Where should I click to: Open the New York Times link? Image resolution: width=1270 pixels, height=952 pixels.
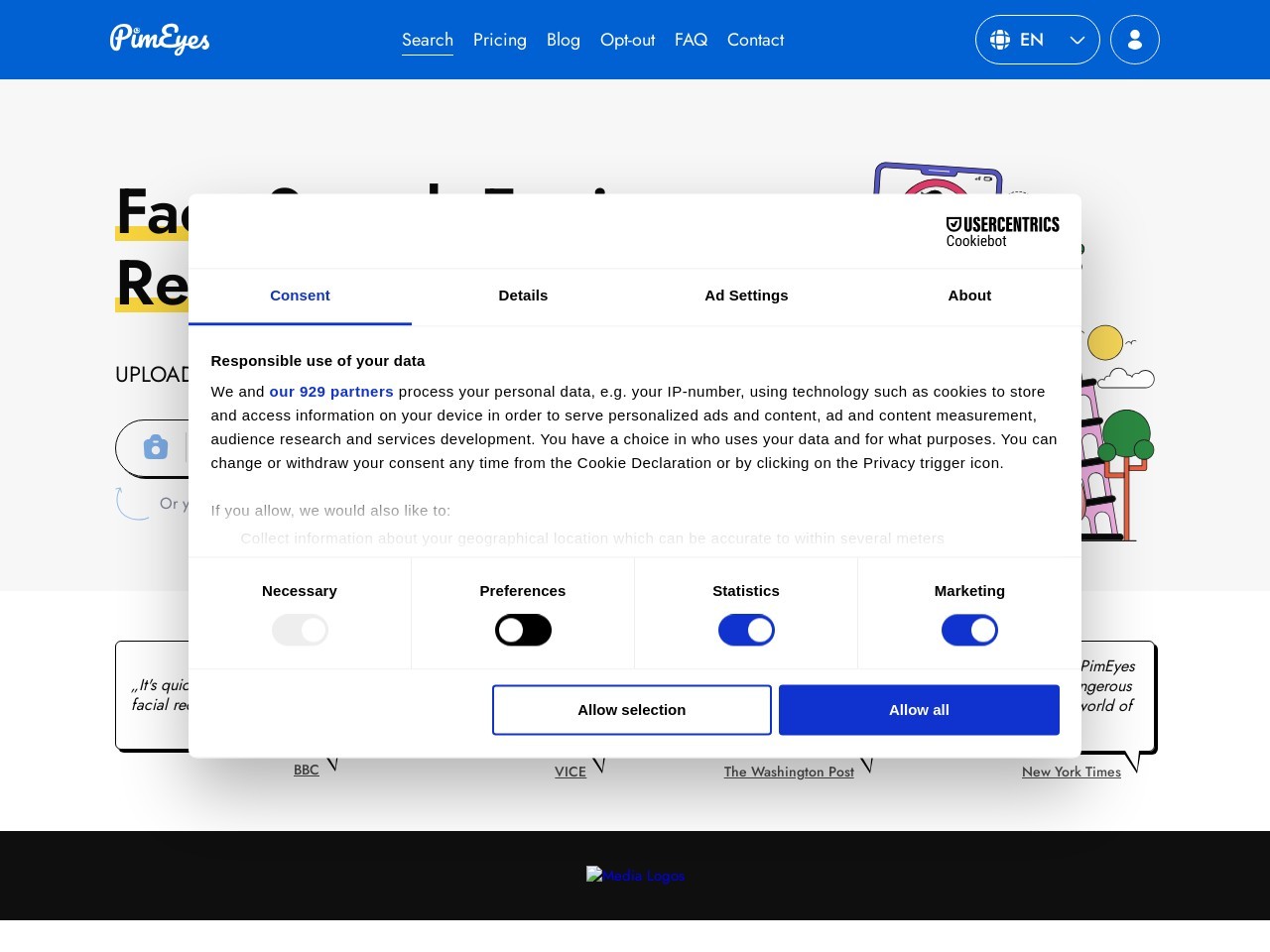(x=1072, y=772)
